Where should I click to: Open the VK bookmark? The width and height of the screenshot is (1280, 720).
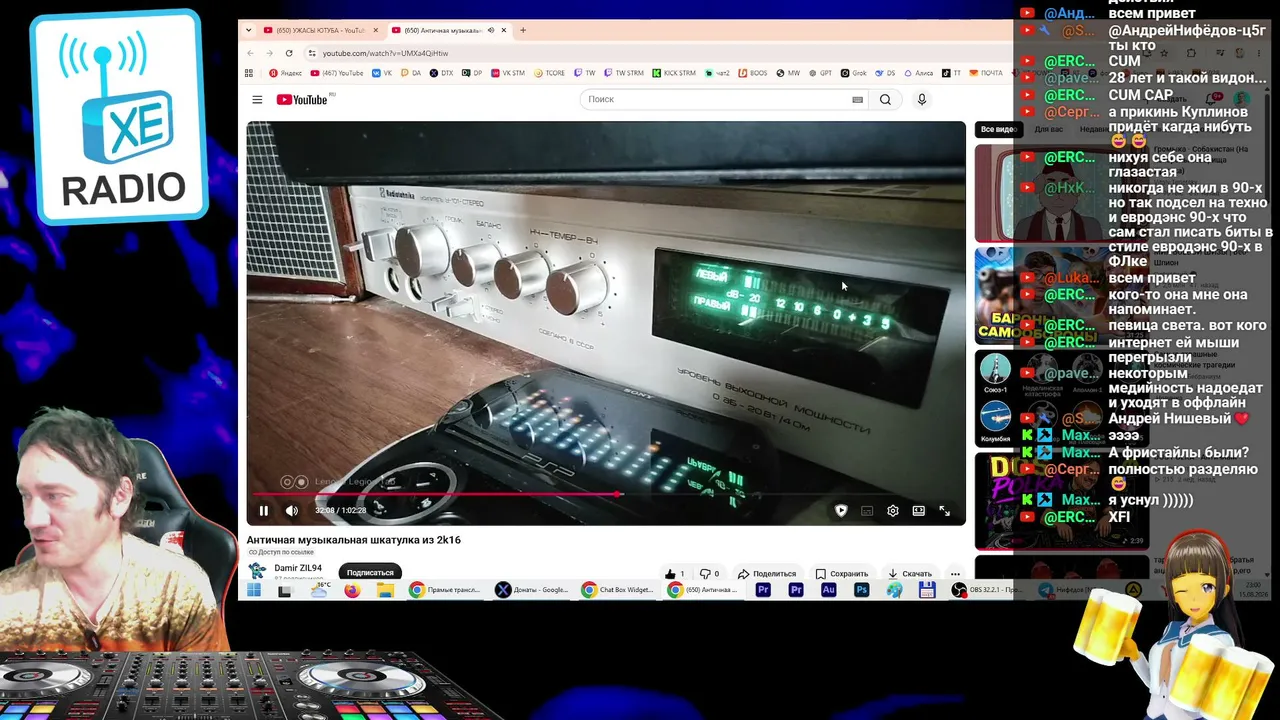381,73
